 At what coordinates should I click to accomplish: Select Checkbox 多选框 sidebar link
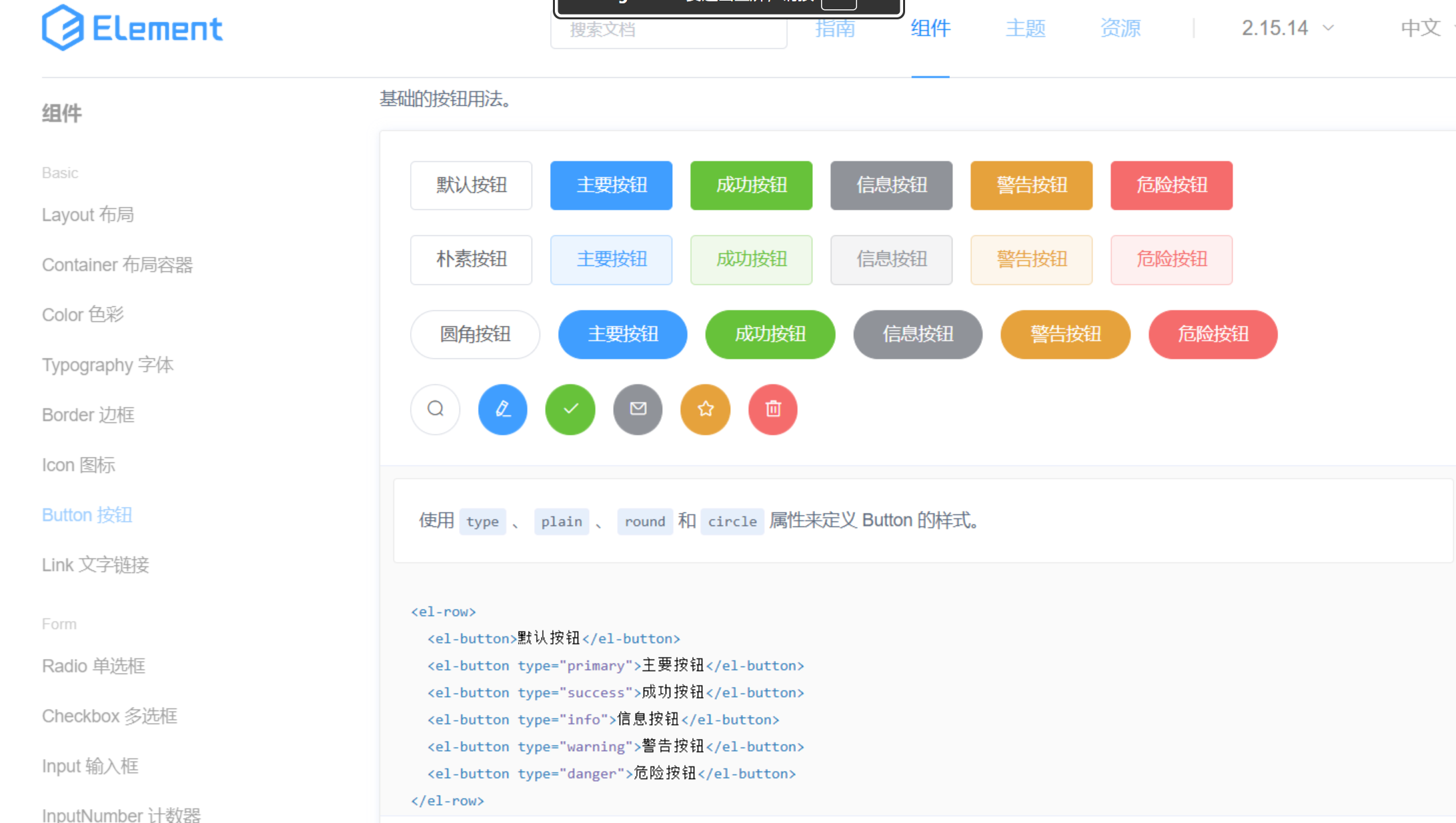coord(109,716)
